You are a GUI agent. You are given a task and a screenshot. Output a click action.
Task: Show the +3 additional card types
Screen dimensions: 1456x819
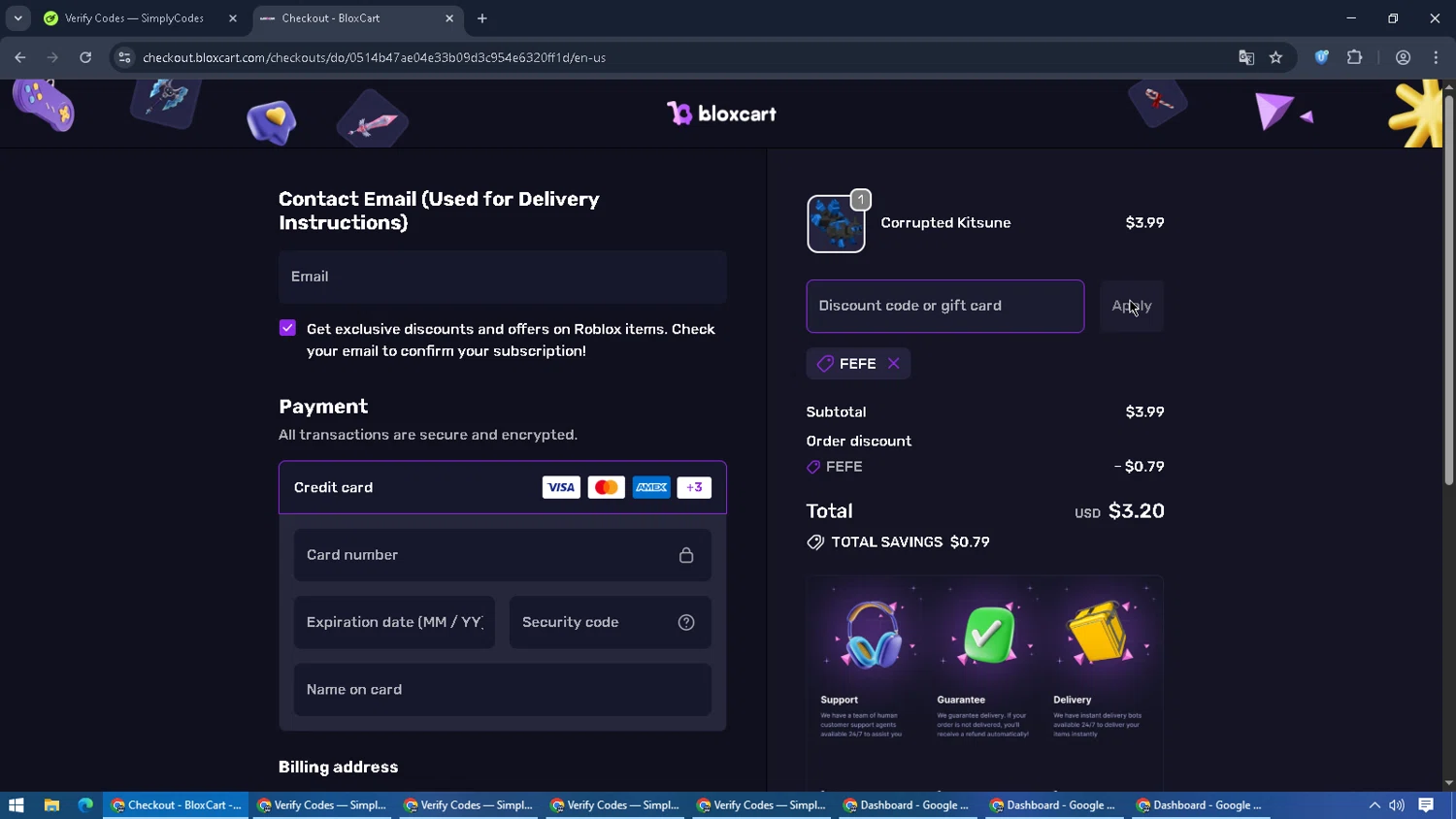click(x=694, y=488)
